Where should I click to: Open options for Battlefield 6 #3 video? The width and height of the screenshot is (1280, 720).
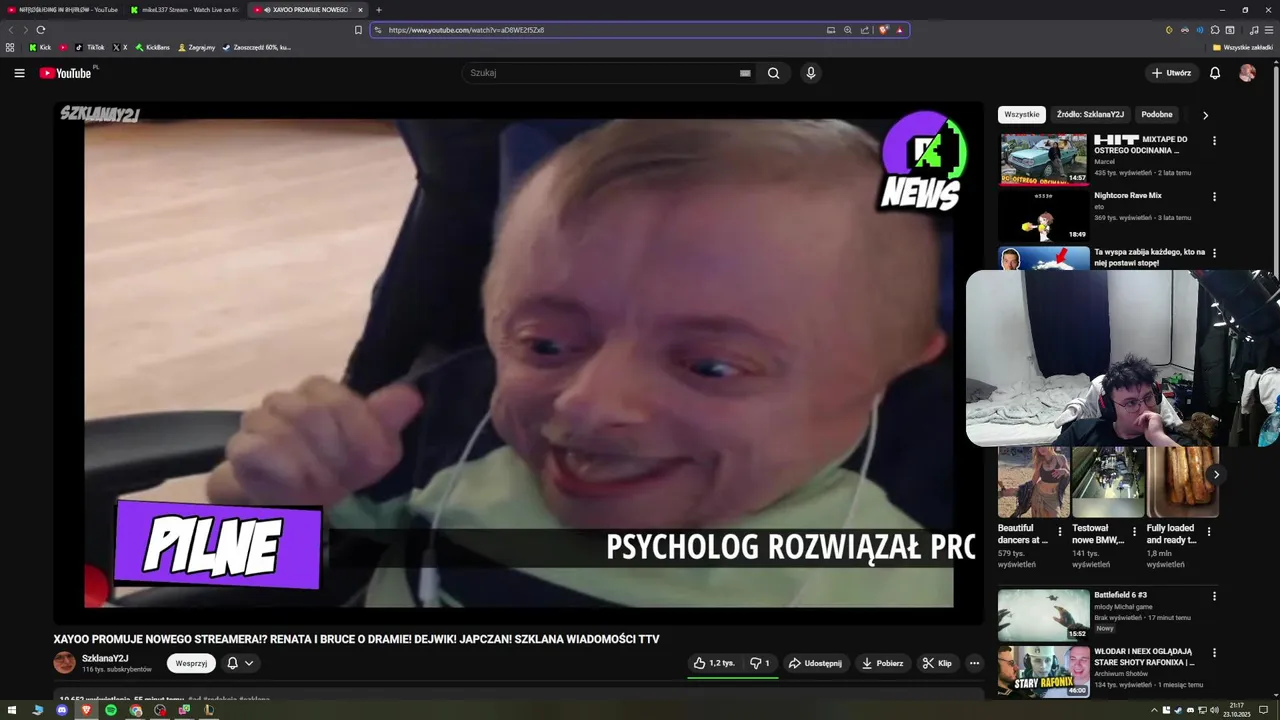point(1214,596)
